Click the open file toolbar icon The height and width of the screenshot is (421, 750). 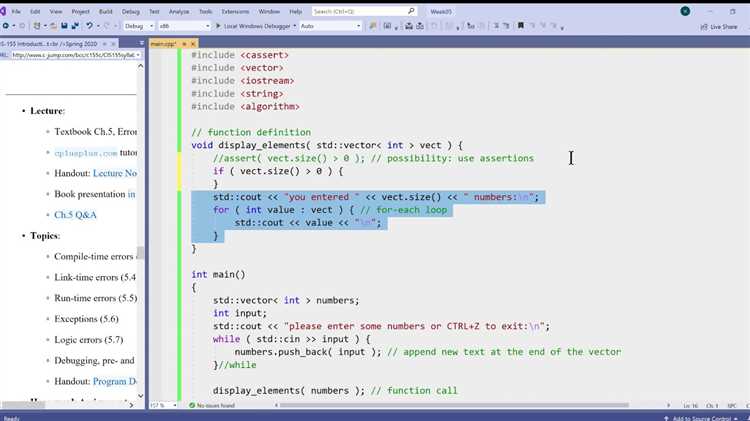coord(53,26)
